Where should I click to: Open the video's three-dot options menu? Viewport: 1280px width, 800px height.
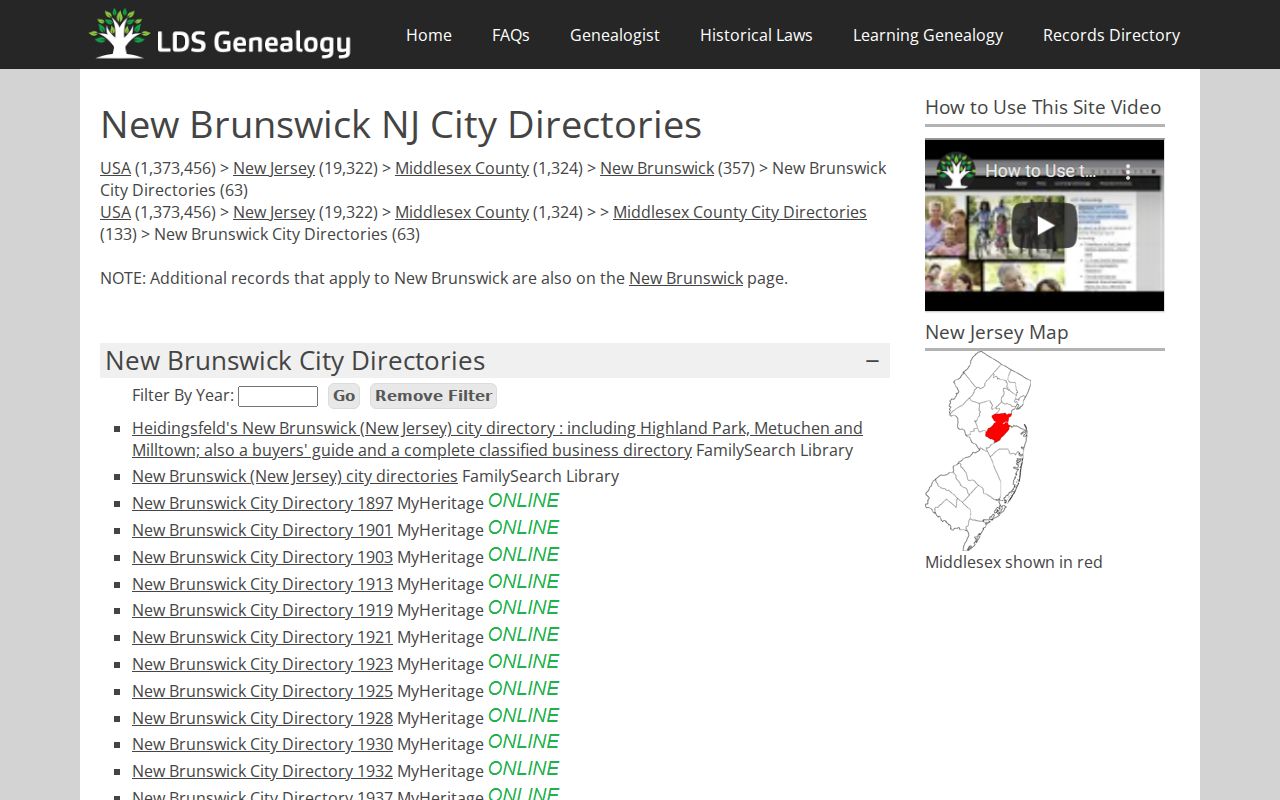click(x=1128, y=172)
